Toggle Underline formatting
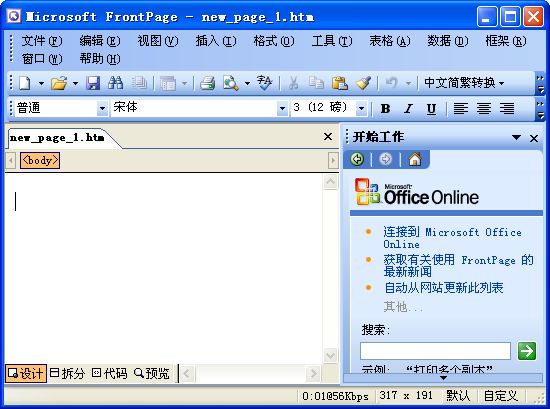The image size is (550, 409). [431, 108]
